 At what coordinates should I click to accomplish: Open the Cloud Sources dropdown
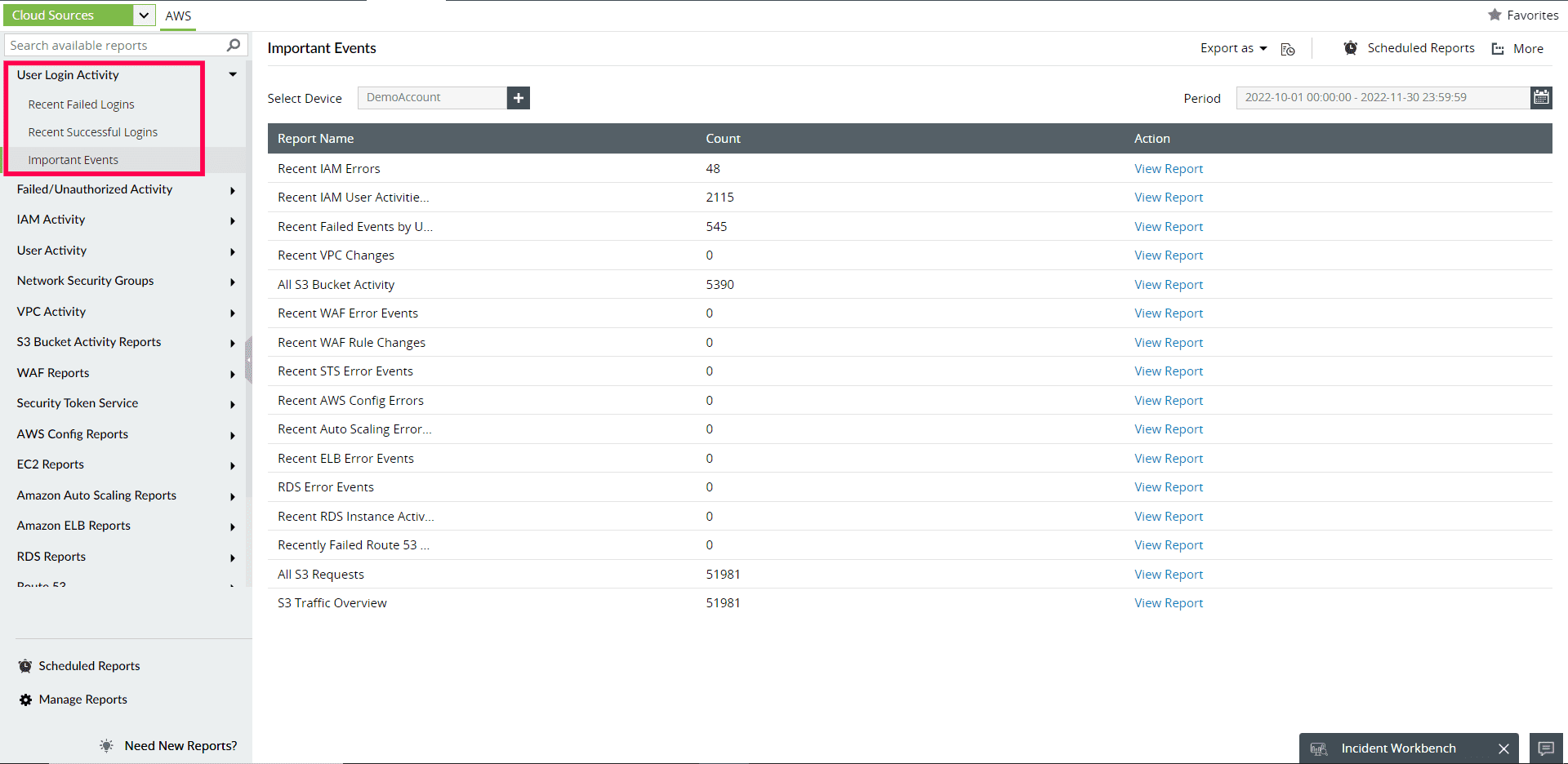point(144,15)
